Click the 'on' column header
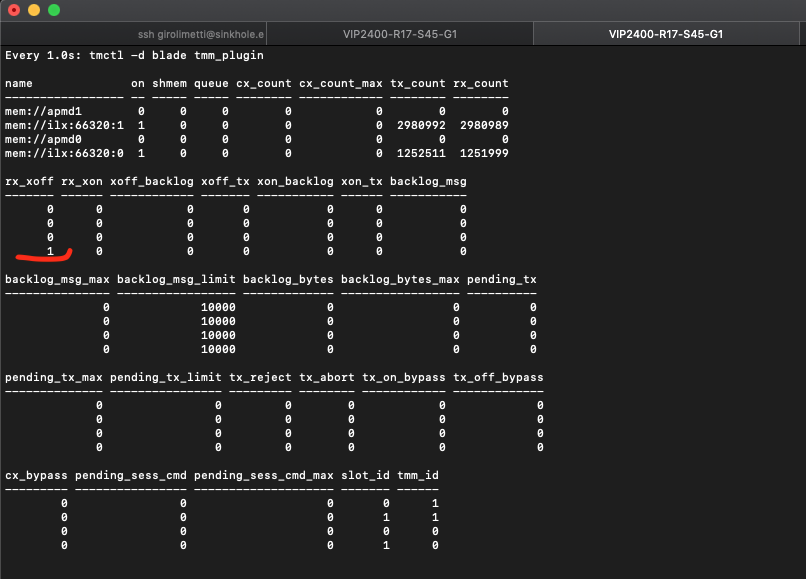Viewport: 806px width, 579px height. click(x=138, y=83)
